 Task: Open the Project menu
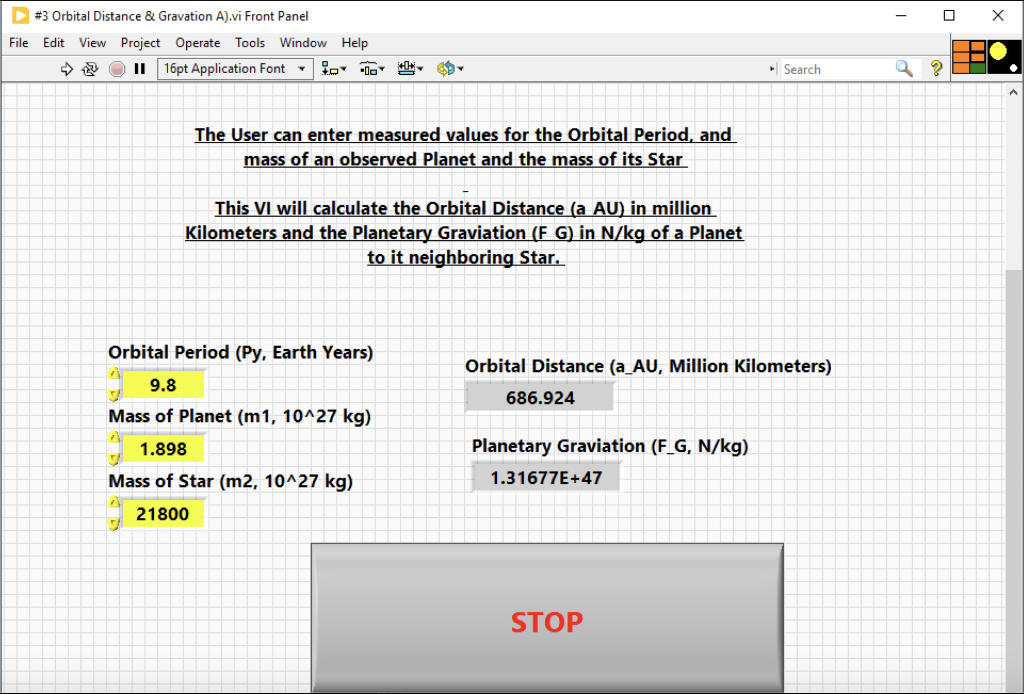click(x=140, y=43)
